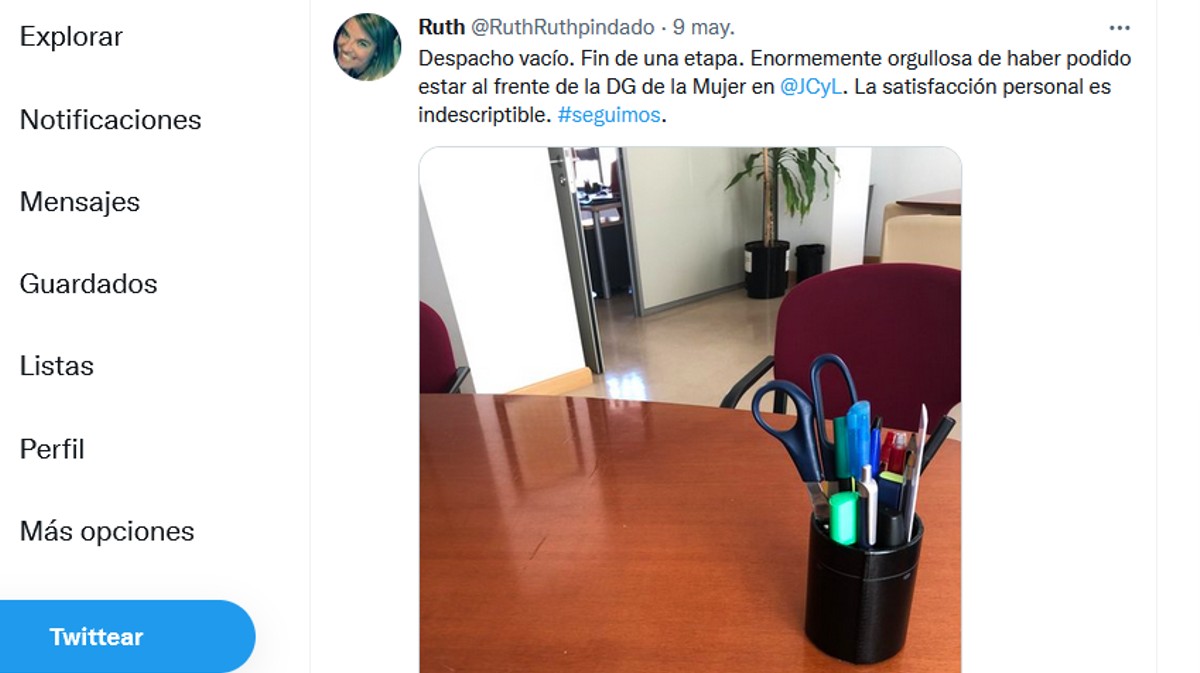The image size is (1200, 673).
Task: Go to Perfil page
Action: (52, 449)
